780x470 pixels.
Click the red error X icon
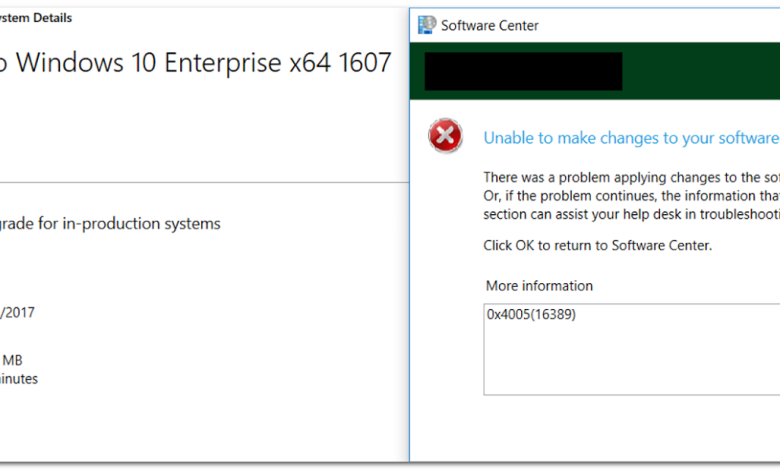click(x=445, y=135)
